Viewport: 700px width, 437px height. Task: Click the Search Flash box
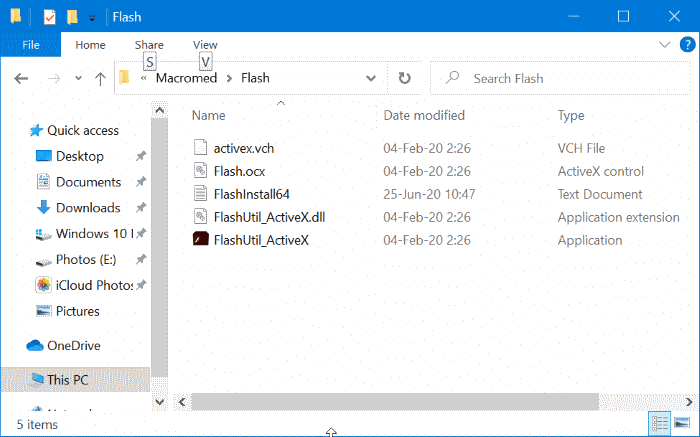pyautogui.click(x=560, y=79)
